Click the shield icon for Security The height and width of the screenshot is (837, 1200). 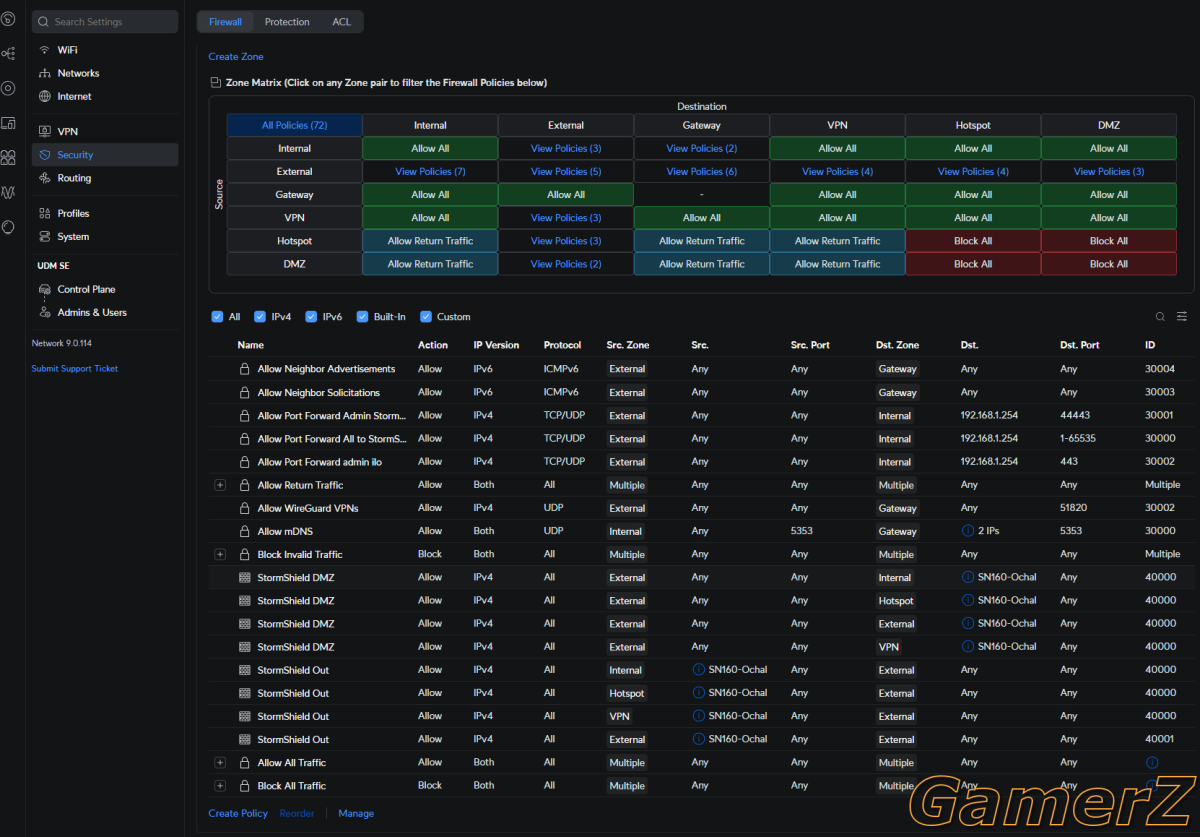(44, 155)
